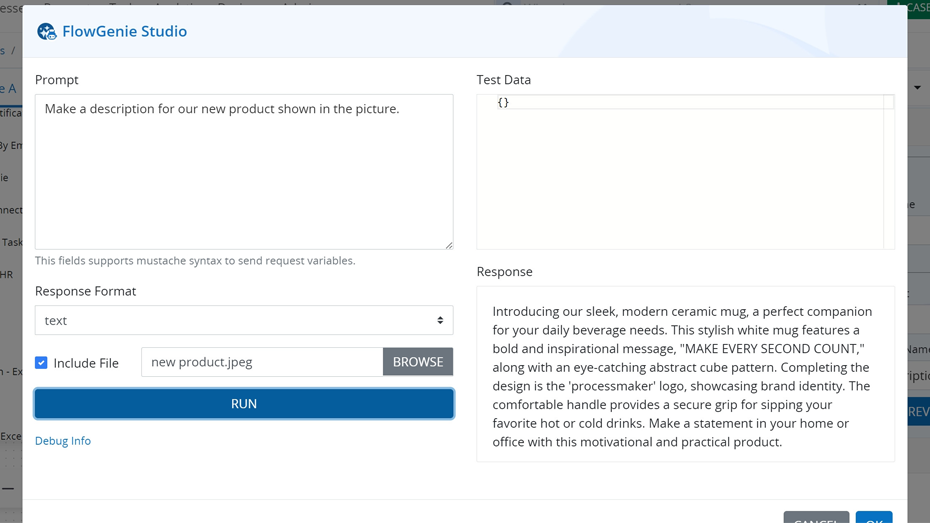Click the FlowGenie Studio logo icon
930x523 pixels.
(46, 31)
